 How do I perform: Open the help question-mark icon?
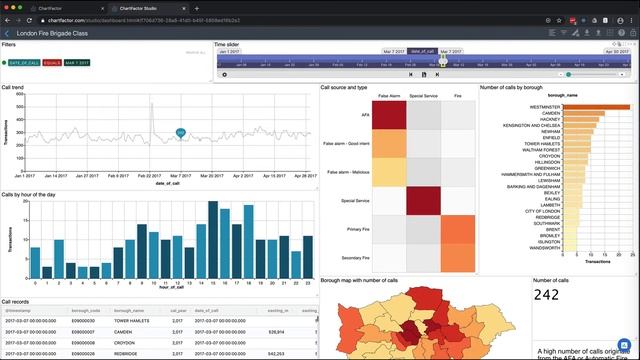[621, 33]
